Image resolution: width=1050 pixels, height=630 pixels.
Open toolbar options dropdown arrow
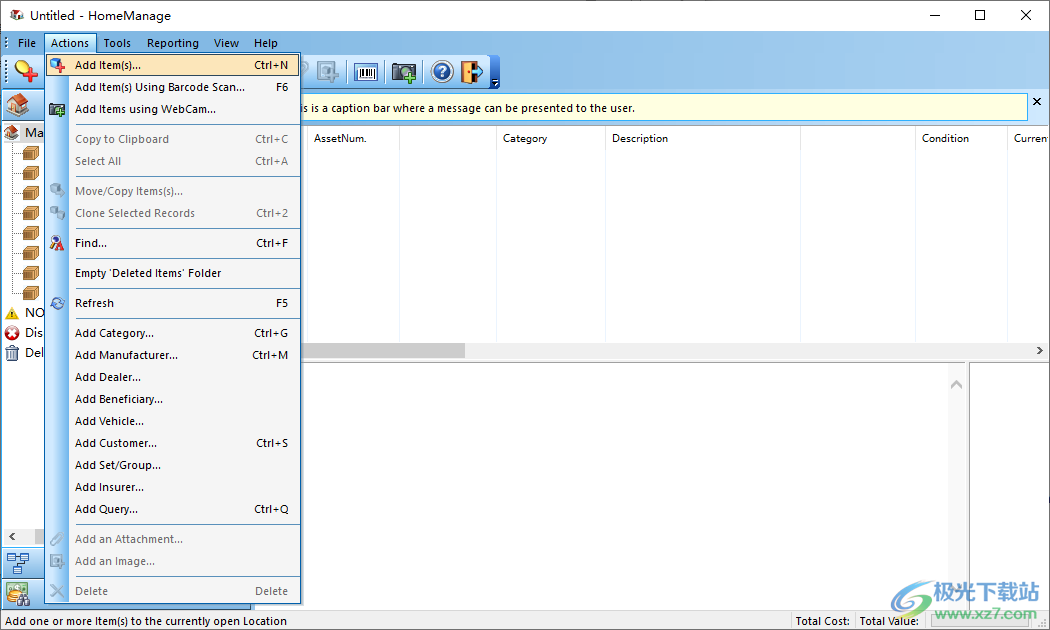495,83
